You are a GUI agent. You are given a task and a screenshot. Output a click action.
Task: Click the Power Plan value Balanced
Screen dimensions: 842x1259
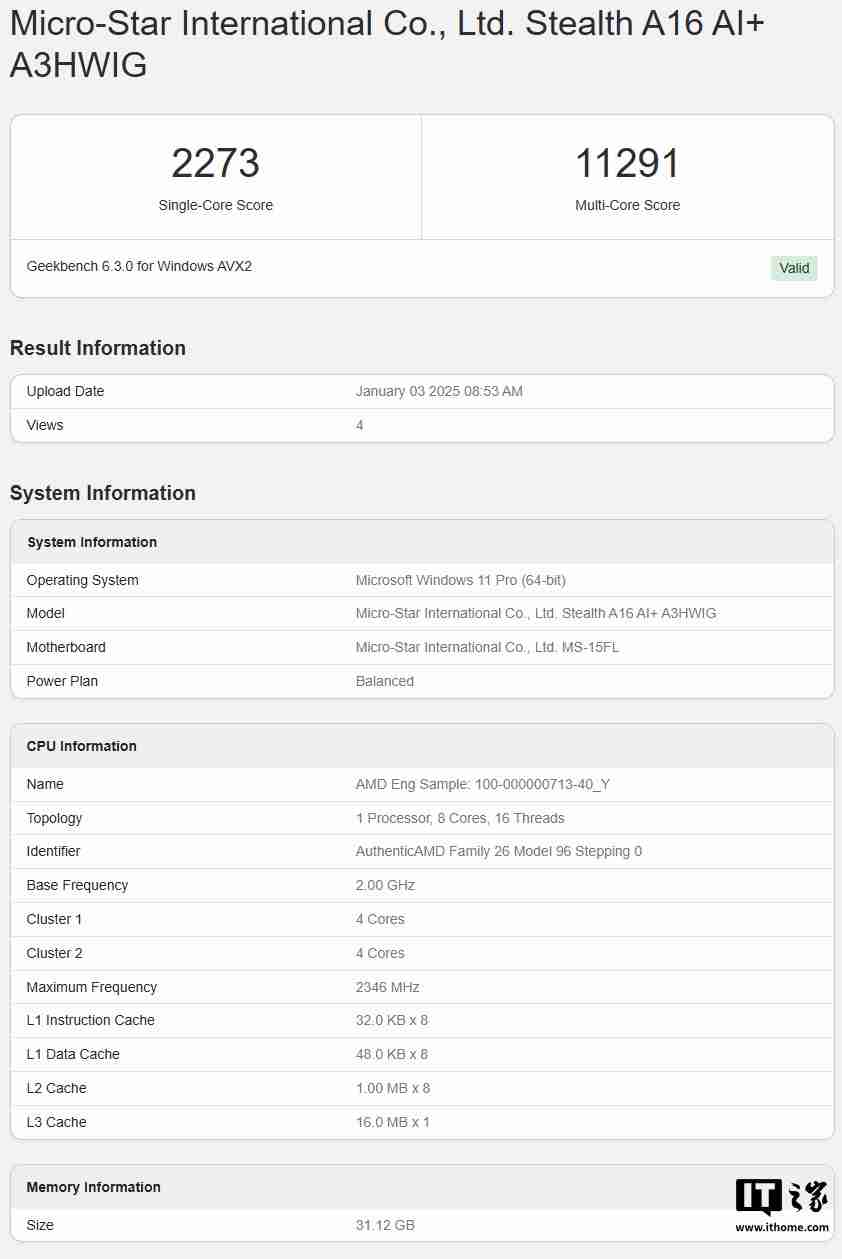tap(384, 681)
